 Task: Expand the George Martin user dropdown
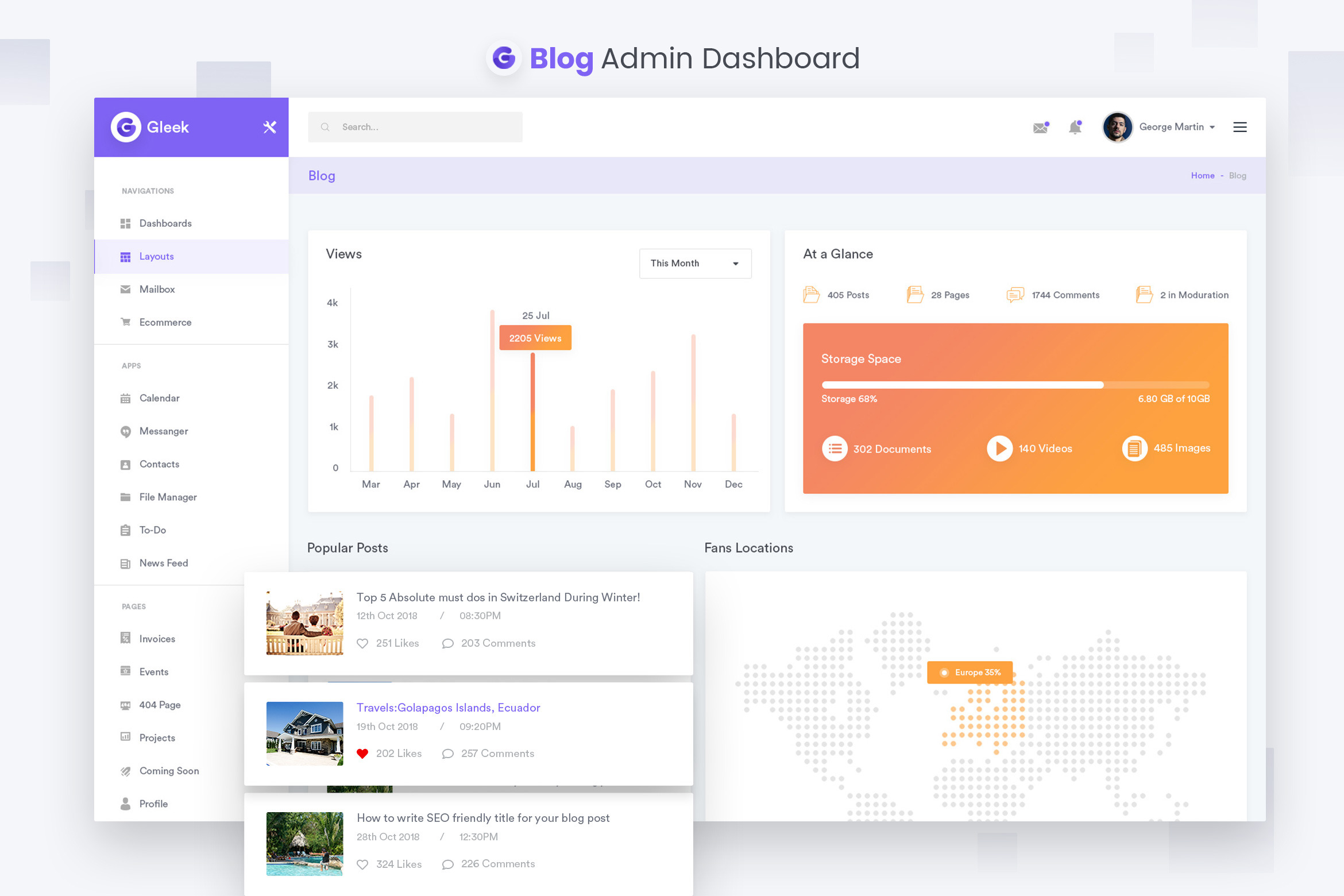1176,127
